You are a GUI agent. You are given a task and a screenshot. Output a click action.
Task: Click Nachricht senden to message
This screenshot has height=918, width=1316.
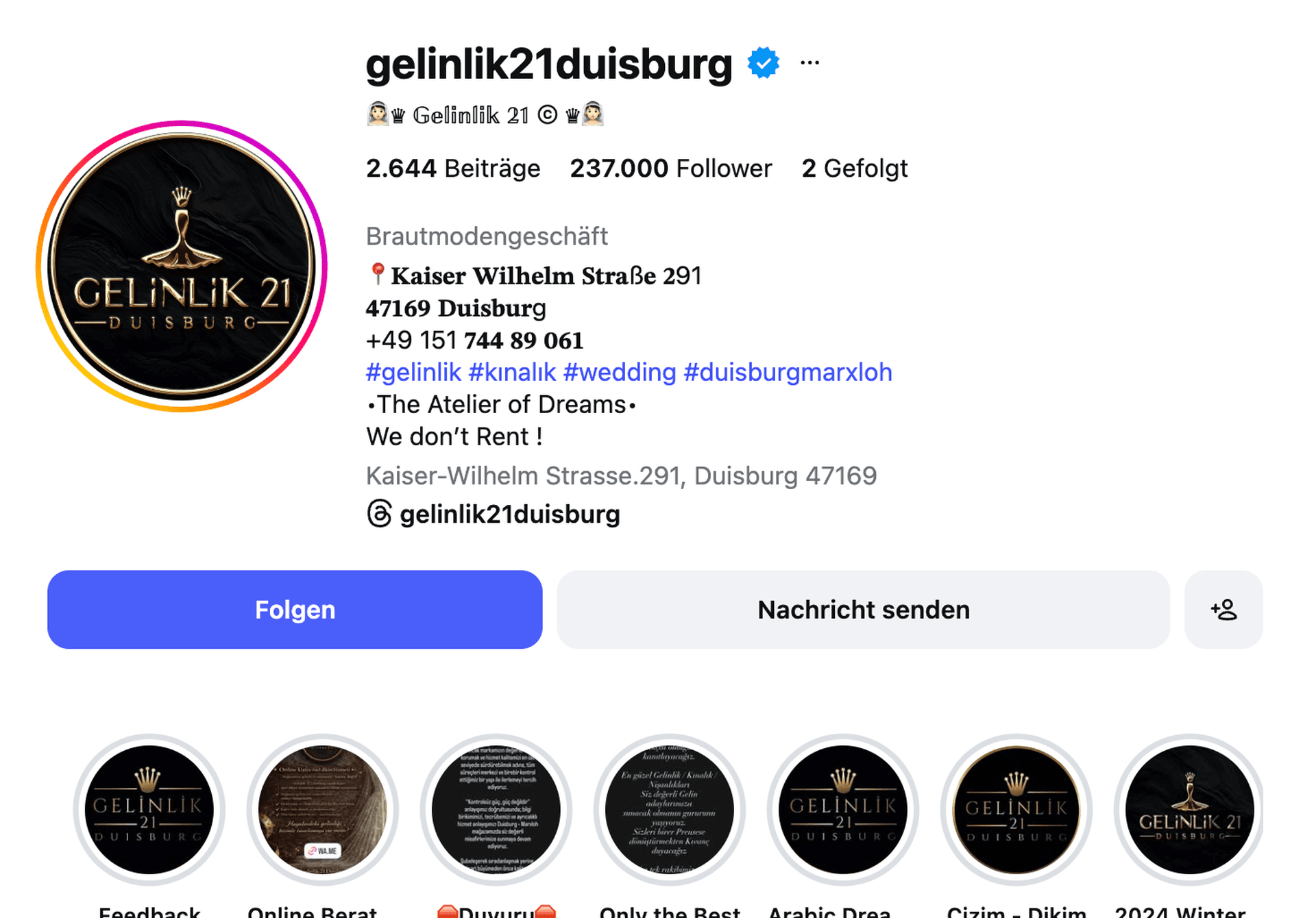(863, 610)
